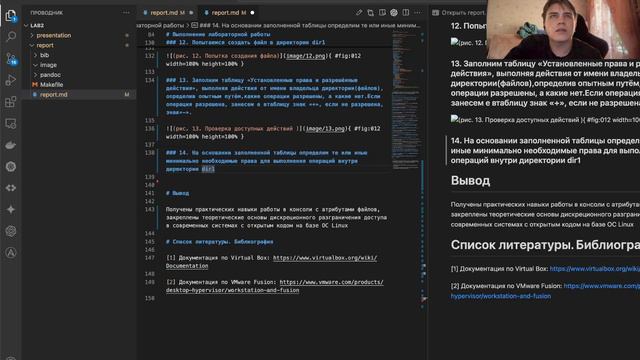This screenshot has height=360, width=640.
Task: Expand the pandoc folder
Action: (x=36, y=75)
